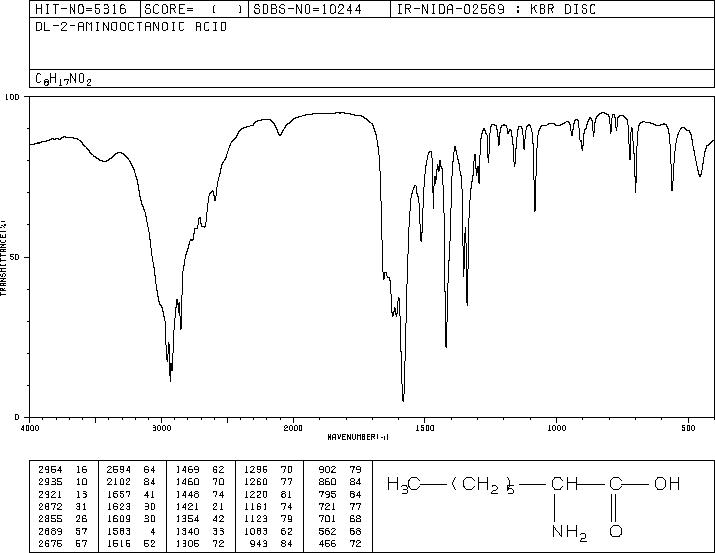
Task: Click the 1469 peak entry in table
Action: [x=200, y=470]
